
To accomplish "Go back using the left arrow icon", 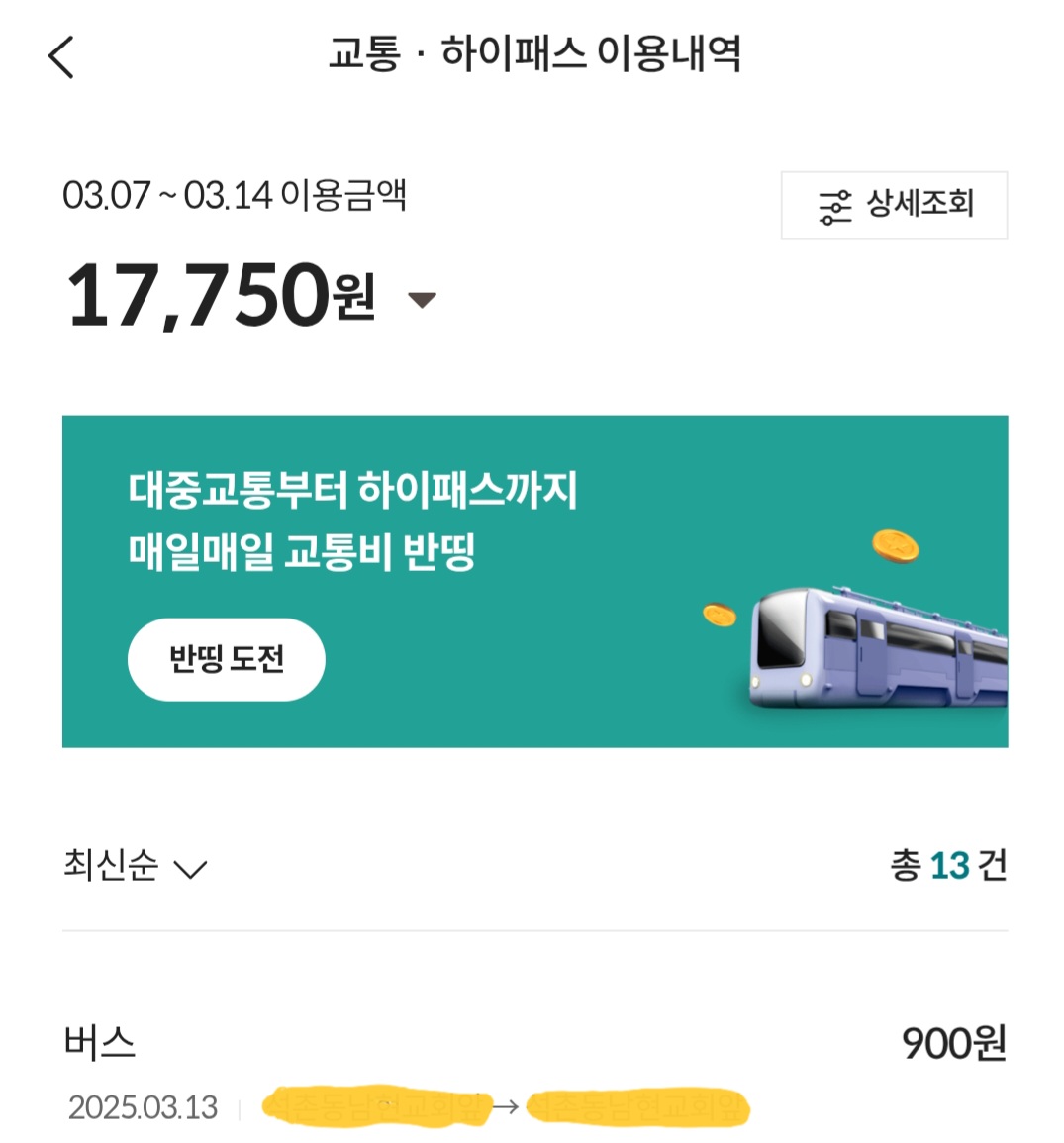I will pos(61,56).
